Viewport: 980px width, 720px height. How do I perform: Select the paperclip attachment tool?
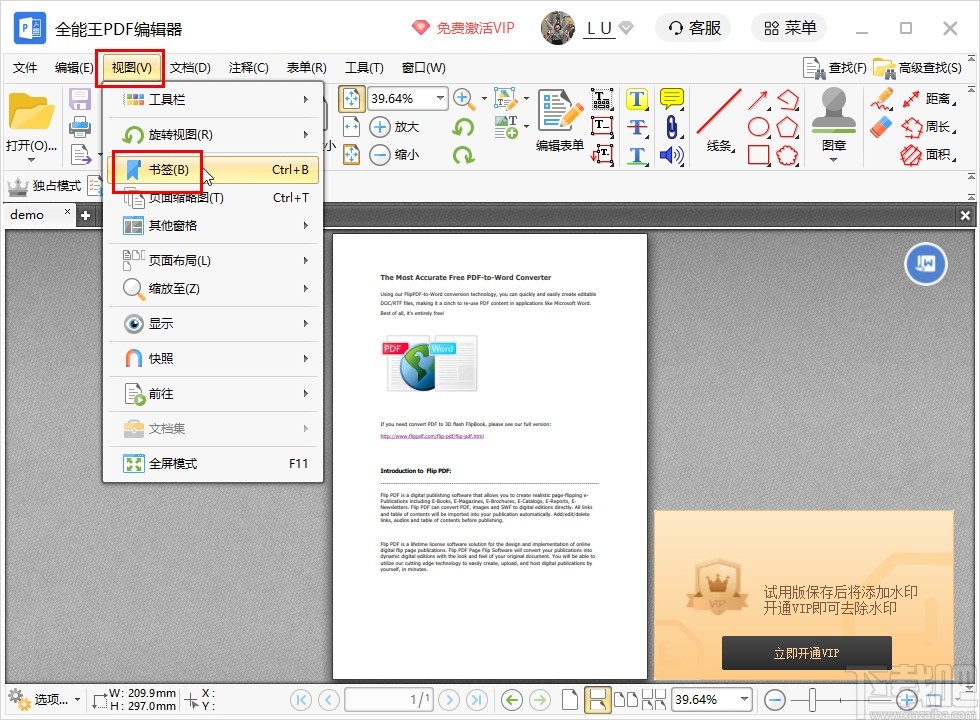click(672, 127)
